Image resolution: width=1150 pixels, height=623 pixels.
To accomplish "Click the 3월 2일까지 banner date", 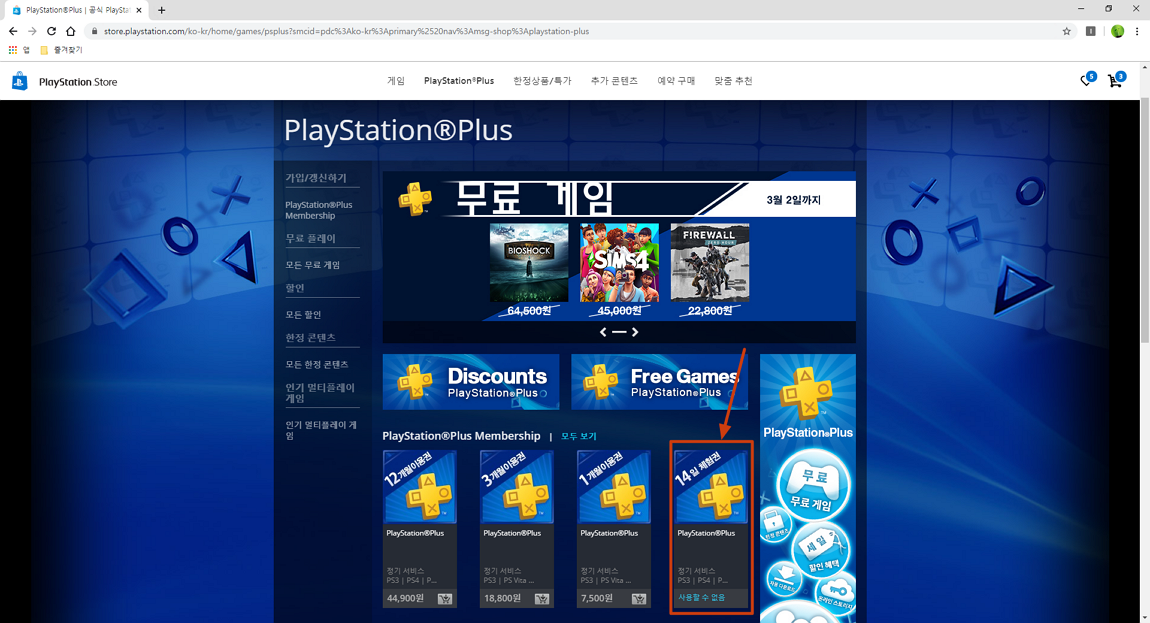I will click(x=794, y=200).
